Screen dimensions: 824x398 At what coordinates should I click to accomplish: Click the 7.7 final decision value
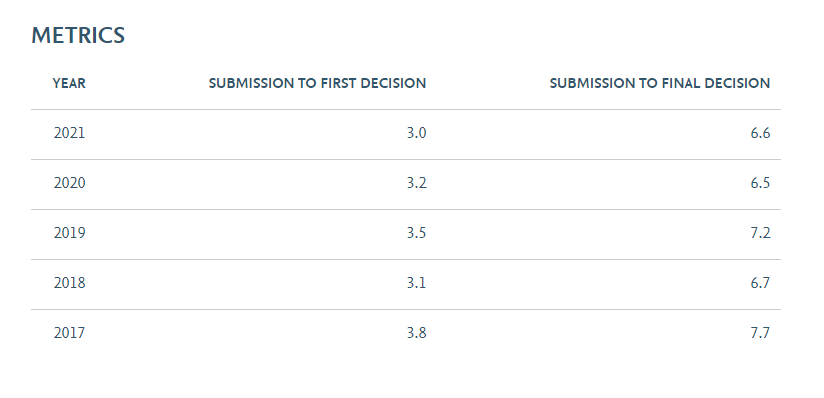click(x=760, y=333)
